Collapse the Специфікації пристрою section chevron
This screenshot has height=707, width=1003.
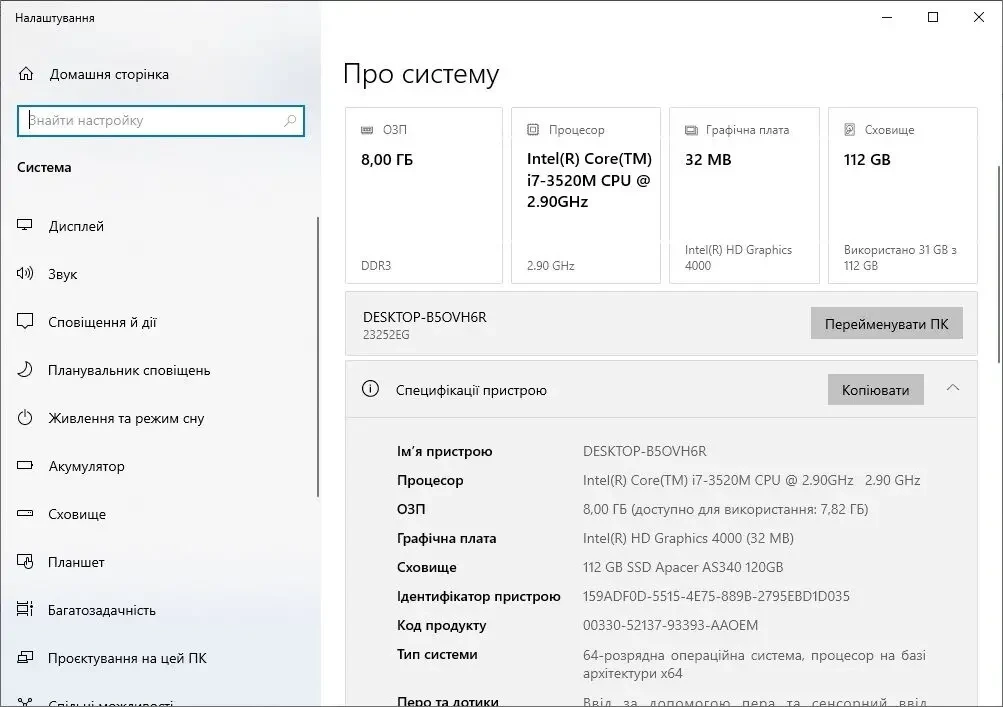952,388
